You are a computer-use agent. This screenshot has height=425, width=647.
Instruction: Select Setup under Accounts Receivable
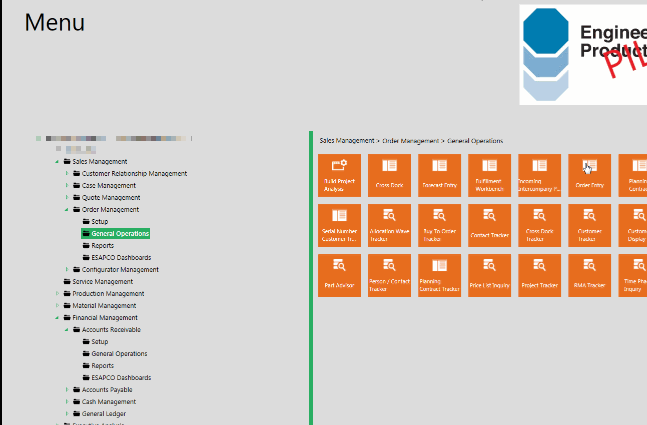click(95, 341)
